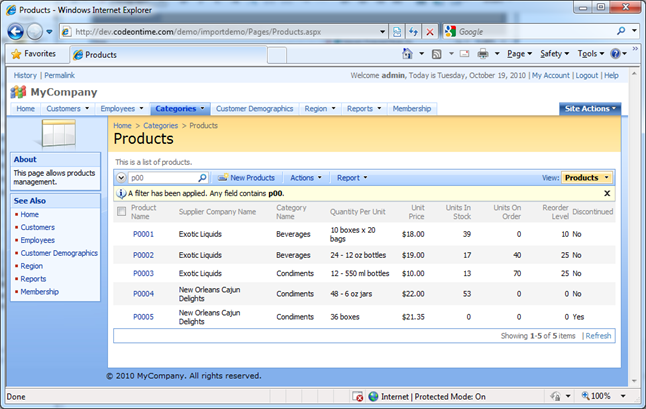Open product P0003 link

[143, 273]
